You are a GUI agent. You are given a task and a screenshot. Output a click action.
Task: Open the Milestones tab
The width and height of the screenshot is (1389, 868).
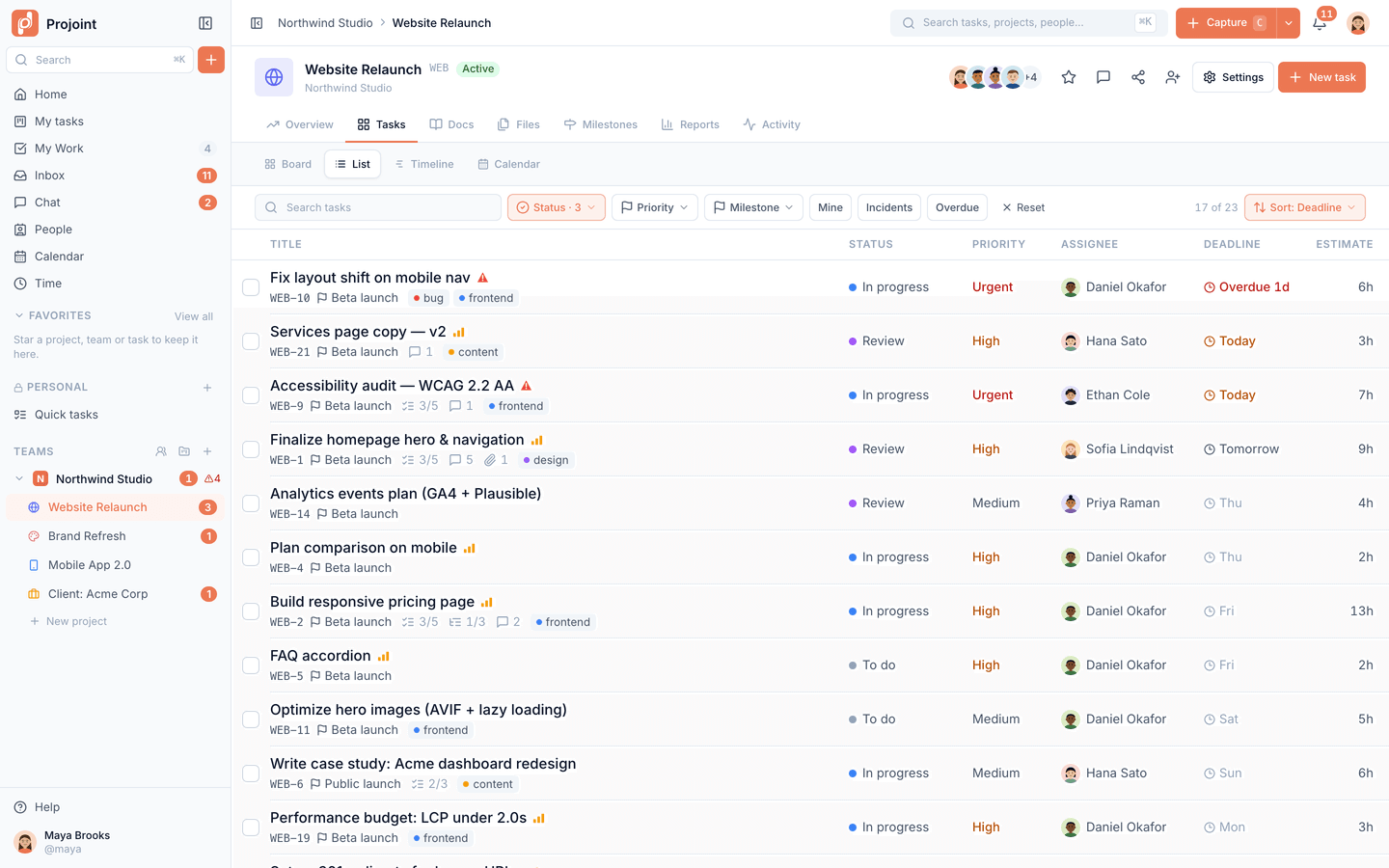click(x=601, y=124)
